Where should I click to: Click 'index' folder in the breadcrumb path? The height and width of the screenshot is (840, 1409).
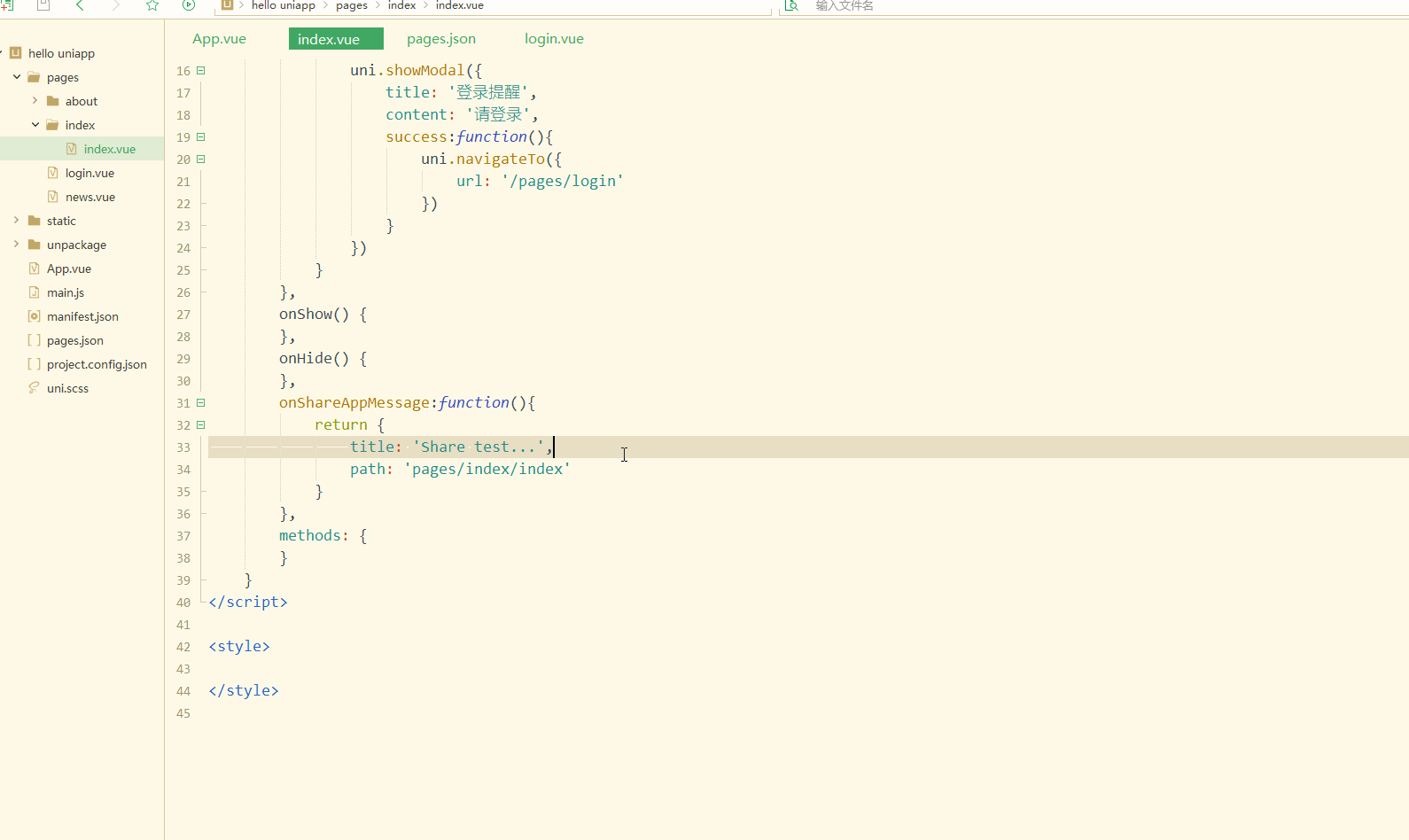[x=401, y=5]
